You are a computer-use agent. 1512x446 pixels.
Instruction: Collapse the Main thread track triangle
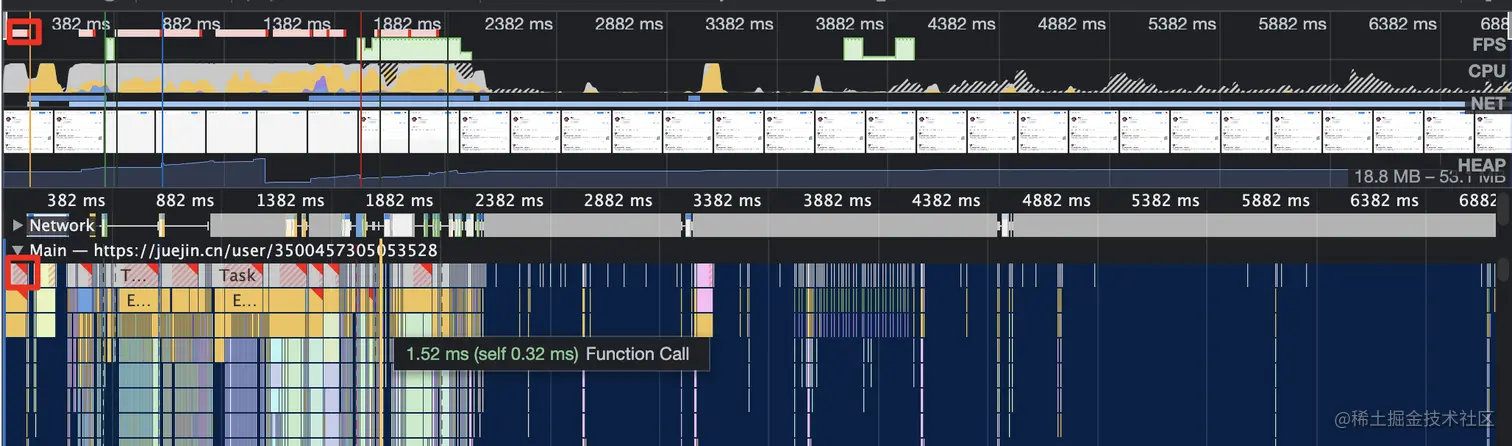click(x=17, y=250)
